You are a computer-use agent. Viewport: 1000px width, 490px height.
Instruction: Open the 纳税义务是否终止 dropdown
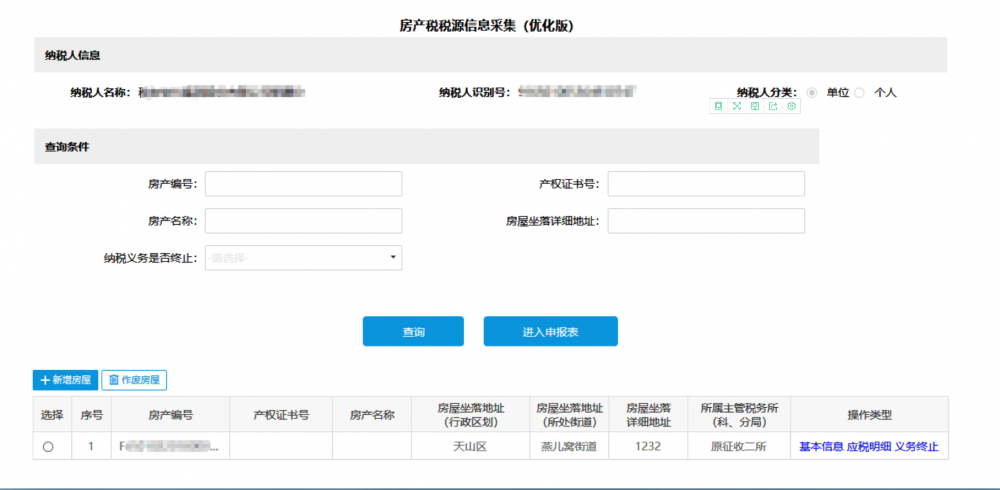pos(303,258)
